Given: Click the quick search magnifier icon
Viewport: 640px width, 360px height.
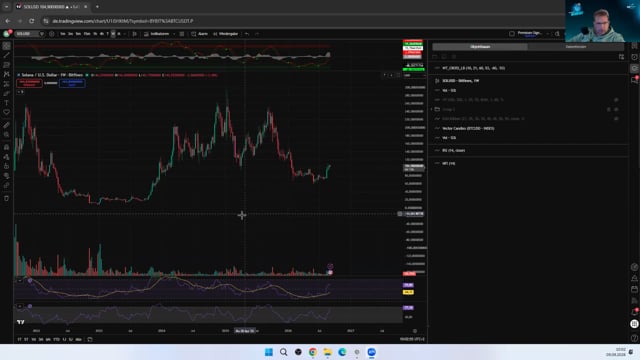Looking at the screenshot, I should tap(557, 34).
